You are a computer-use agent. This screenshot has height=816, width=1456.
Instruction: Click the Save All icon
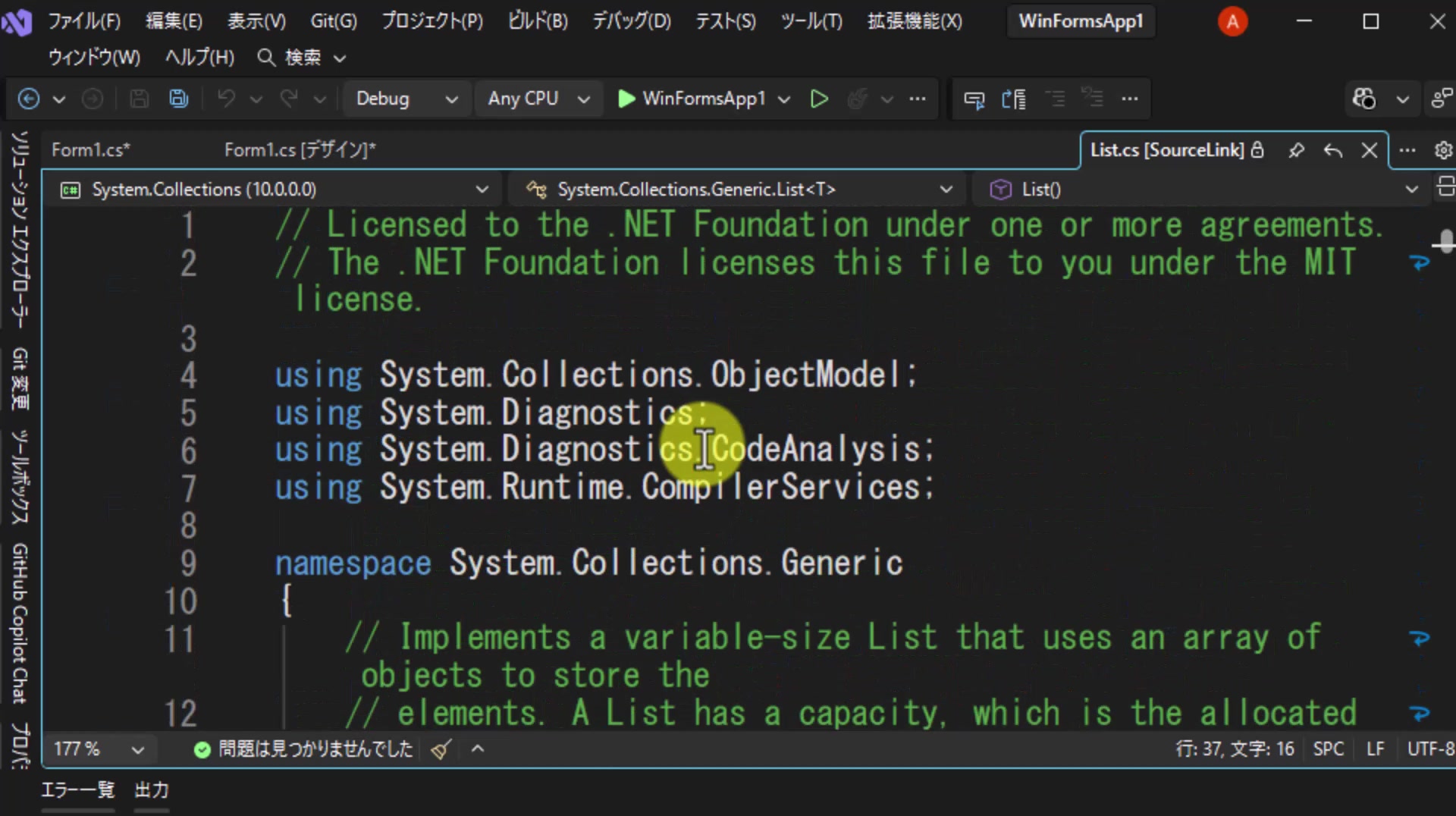[178, 99]
